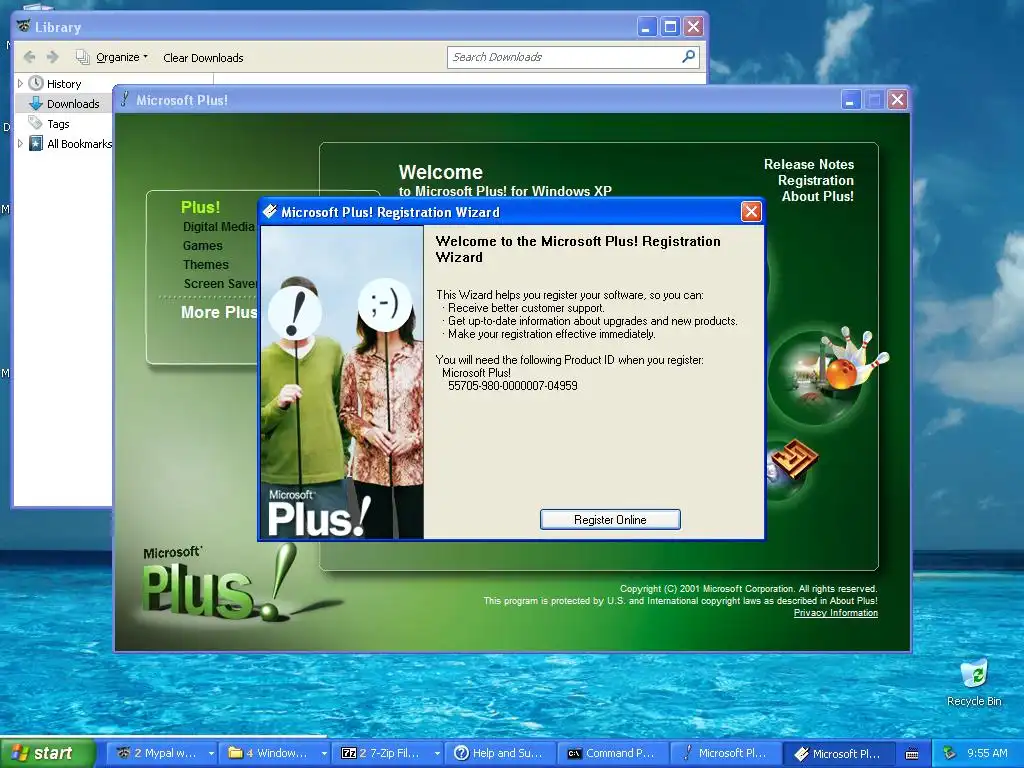Open the Recycle Bin desktop icon
The width and height of the screenshot is (1024, 768).
tap(974, 683)
